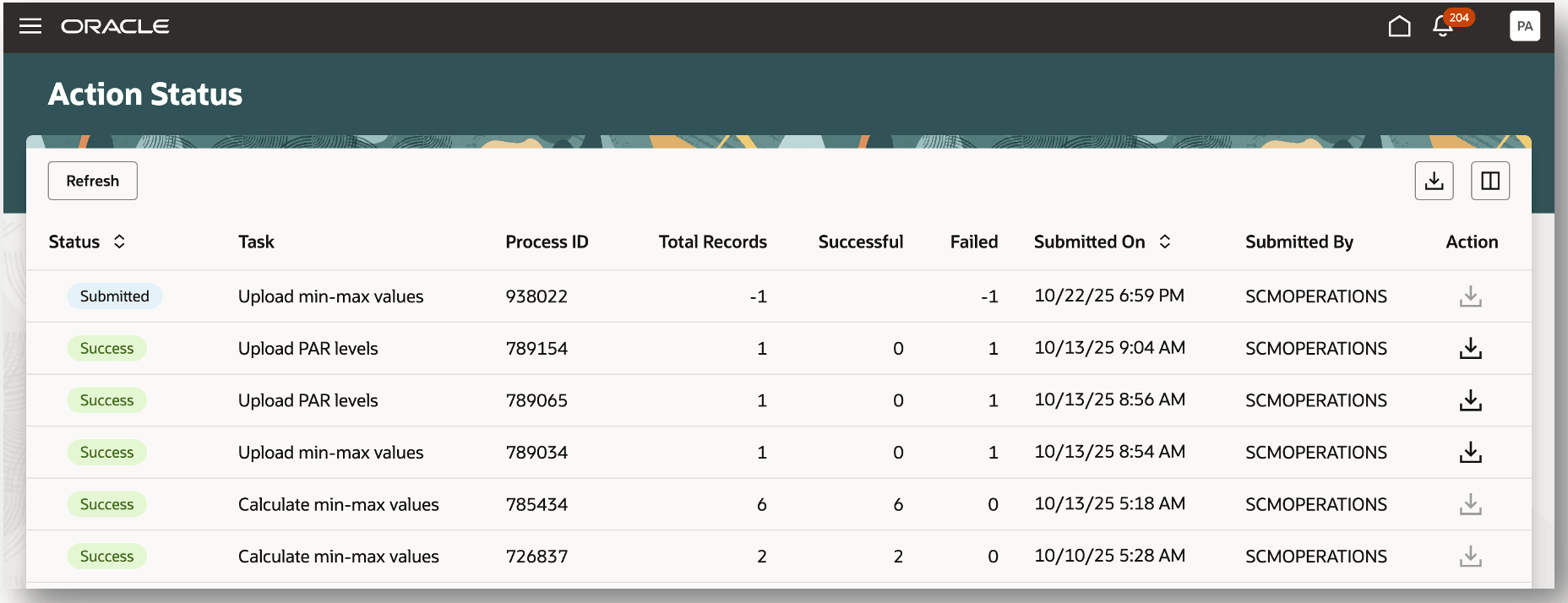1568x603 pixels.
Task: Go to the Home page icon
Action: 1399,26
